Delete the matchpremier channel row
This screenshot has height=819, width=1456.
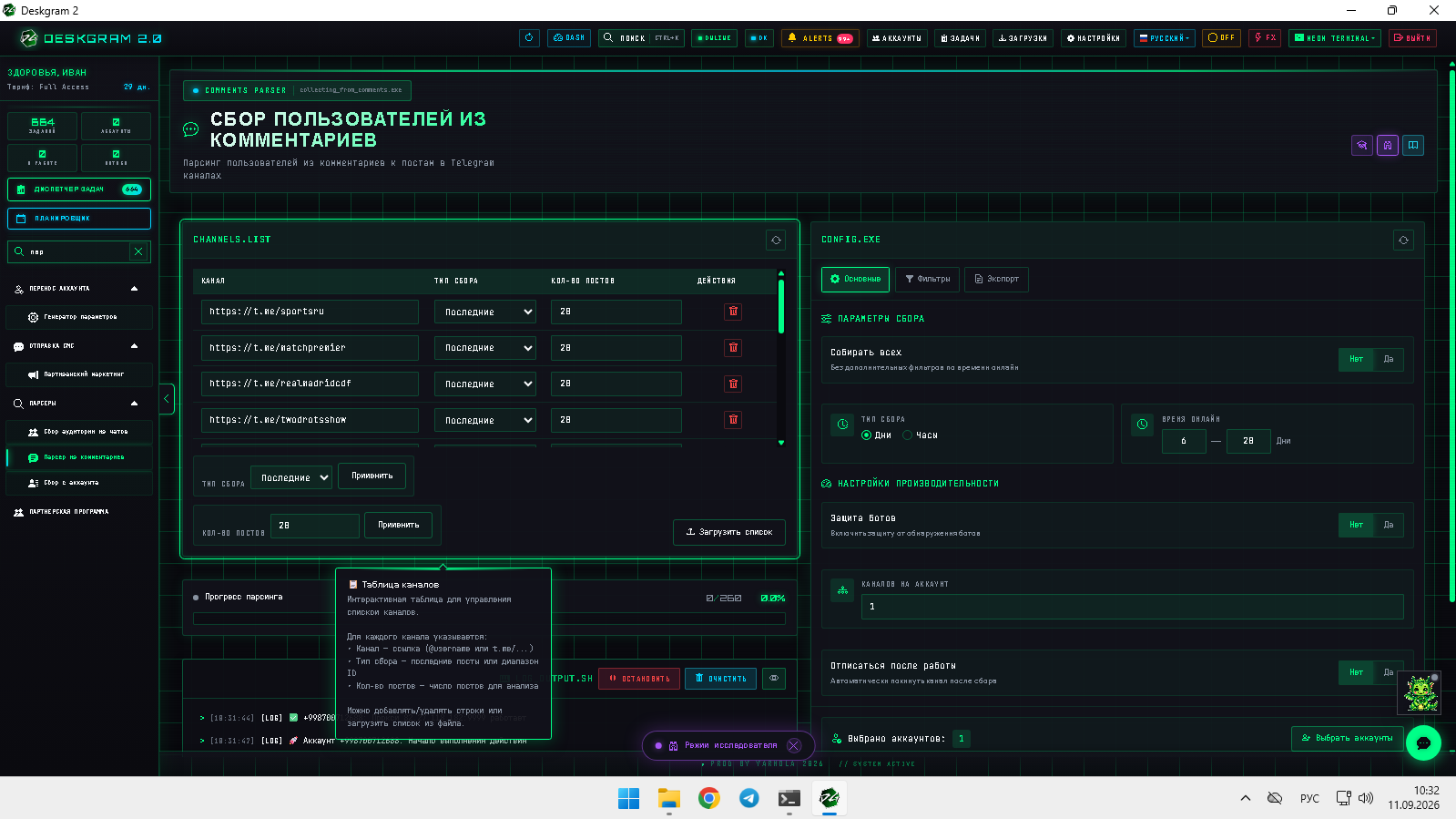click(x=733, y=348)
